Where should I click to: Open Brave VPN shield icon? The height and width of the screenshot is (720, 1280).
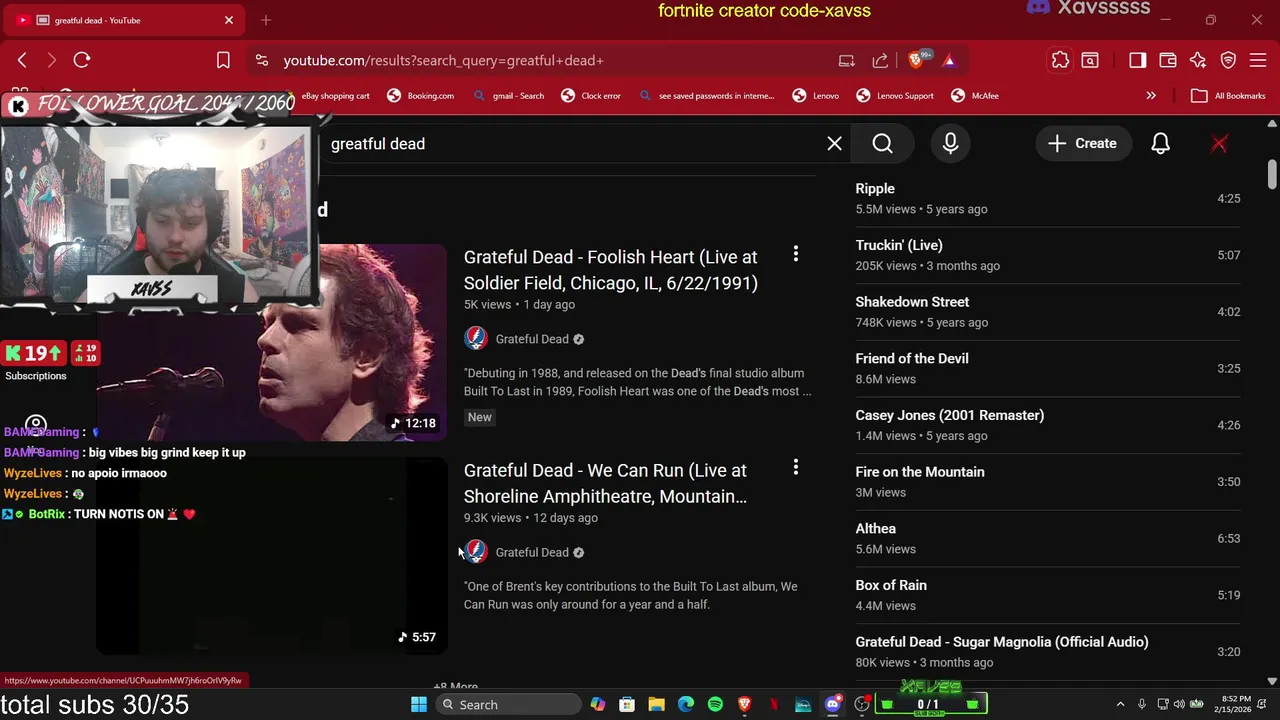tap(1229, 60)
